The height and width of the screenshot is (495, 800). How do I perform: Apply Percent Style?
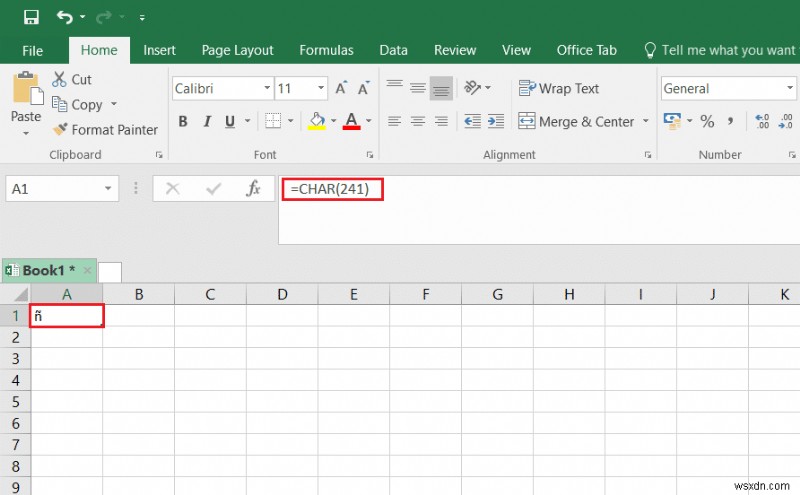click(x=707, y=121)
